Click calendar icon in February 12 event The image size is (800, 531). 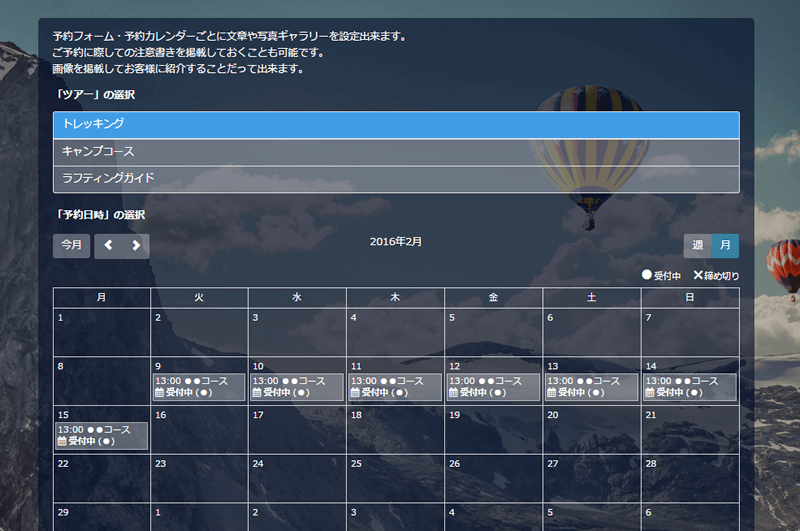pyautogui.click(x=453, y=393)
